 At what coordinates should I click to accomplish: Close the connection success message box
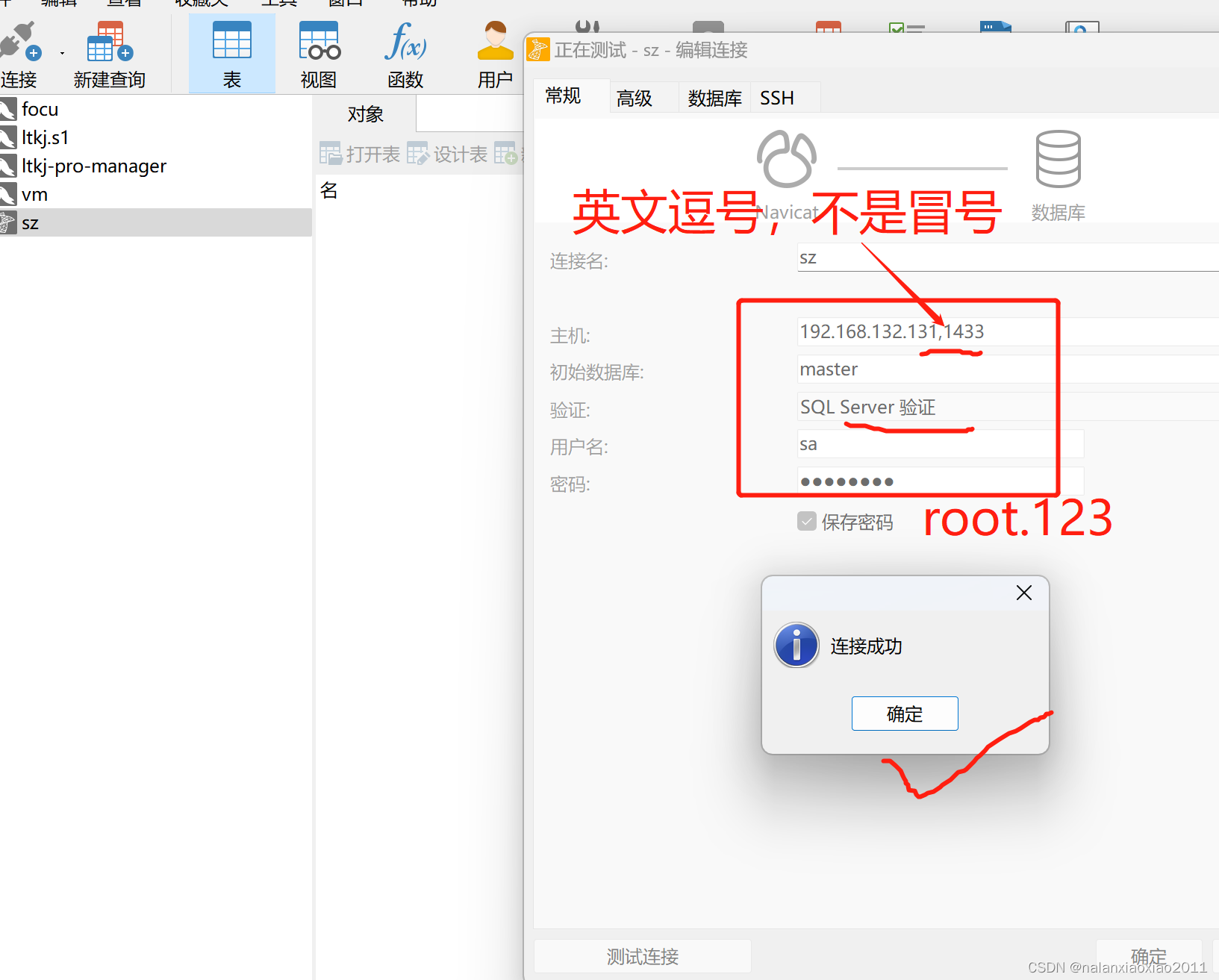click(1024, 593)
